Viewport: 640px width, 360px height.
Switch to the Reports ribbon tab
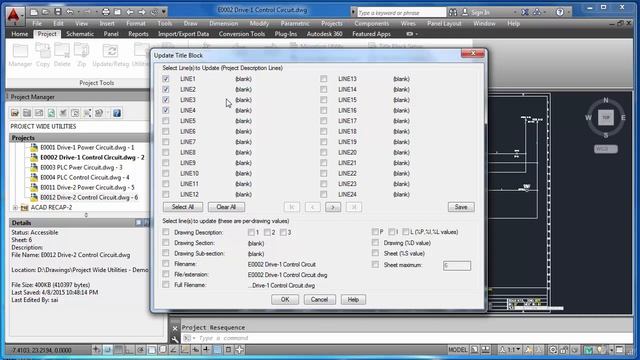point(138,34)
